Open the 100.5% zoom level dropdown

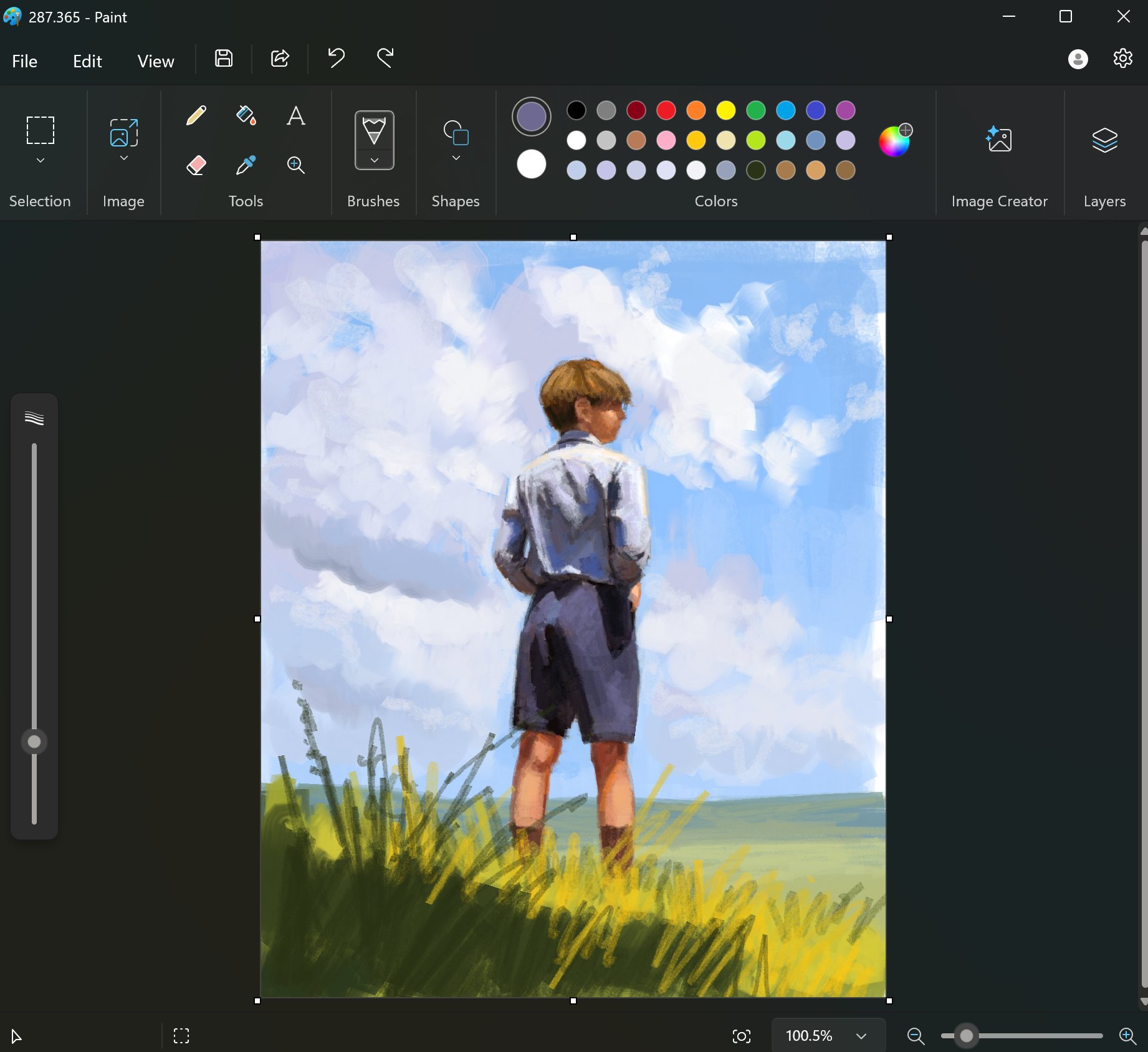click(828, 1036)
